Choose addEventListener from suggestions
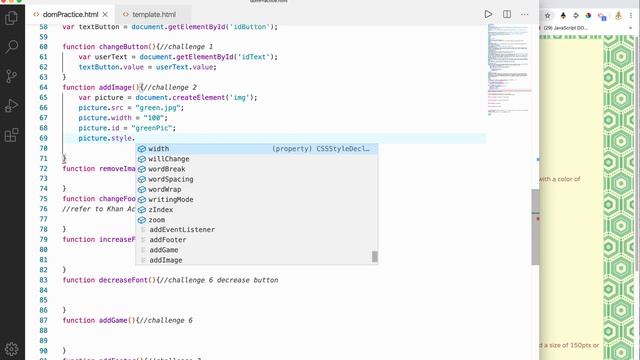Viewport: 640px width, 360px height. [x=257, y=230]
